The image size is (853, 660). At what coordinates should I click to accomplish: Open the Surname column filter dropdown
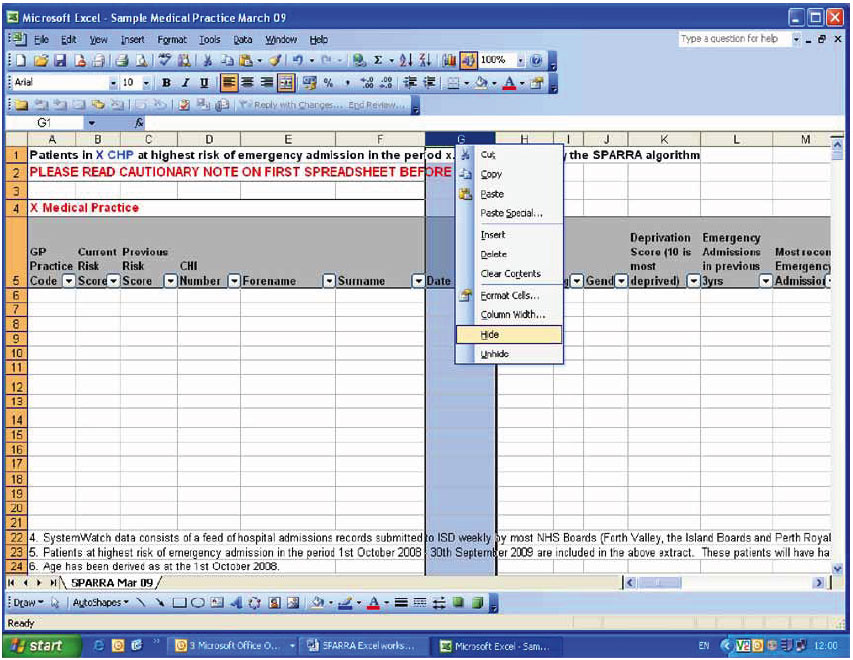tap(418, 281)
